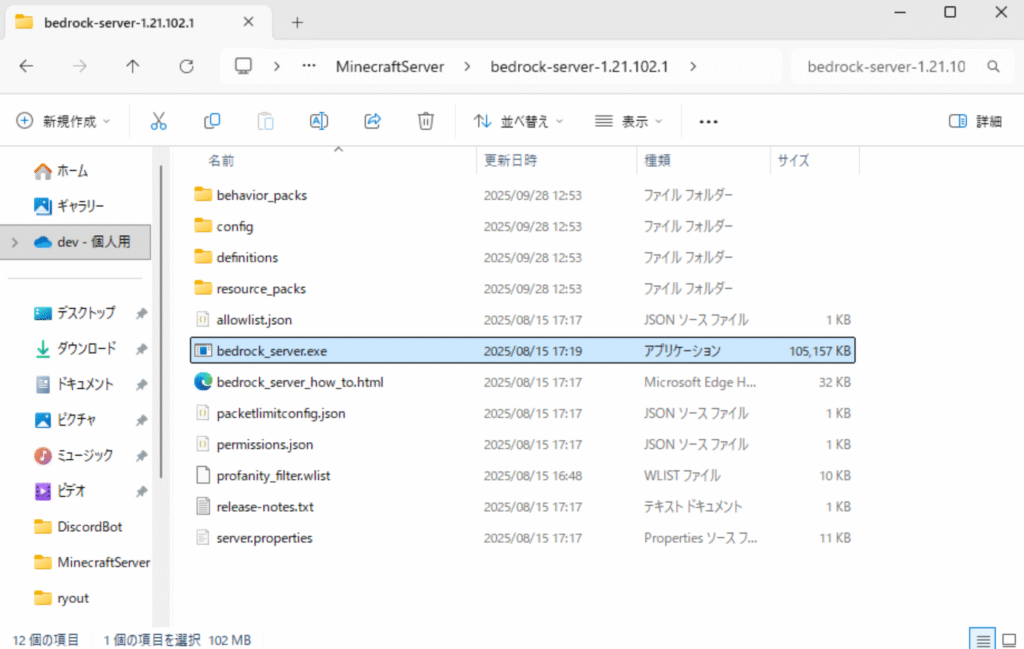
Task: Click the Copy icon in toolbar
Action: pyautogui.click(x=212, y=121)
